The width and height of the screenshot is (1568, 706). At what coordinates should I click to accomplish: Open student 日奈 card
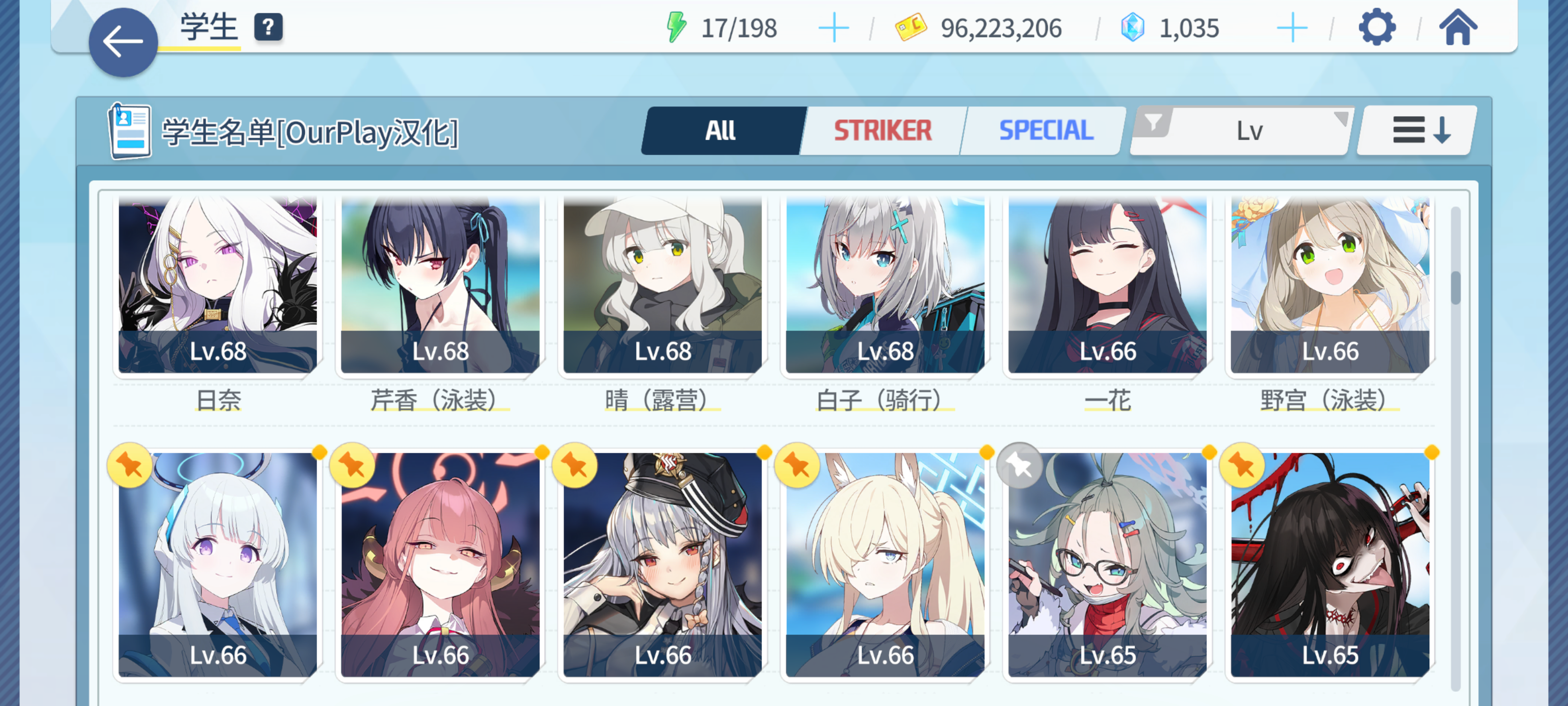[218, 304]
